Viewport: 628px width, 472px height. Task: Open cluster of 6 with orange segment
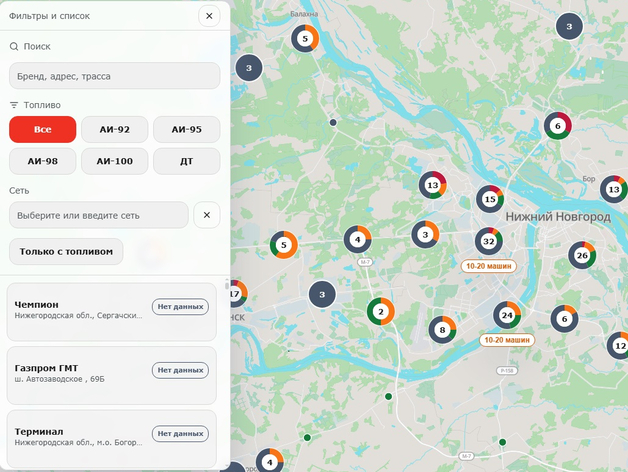coord(564,319)
